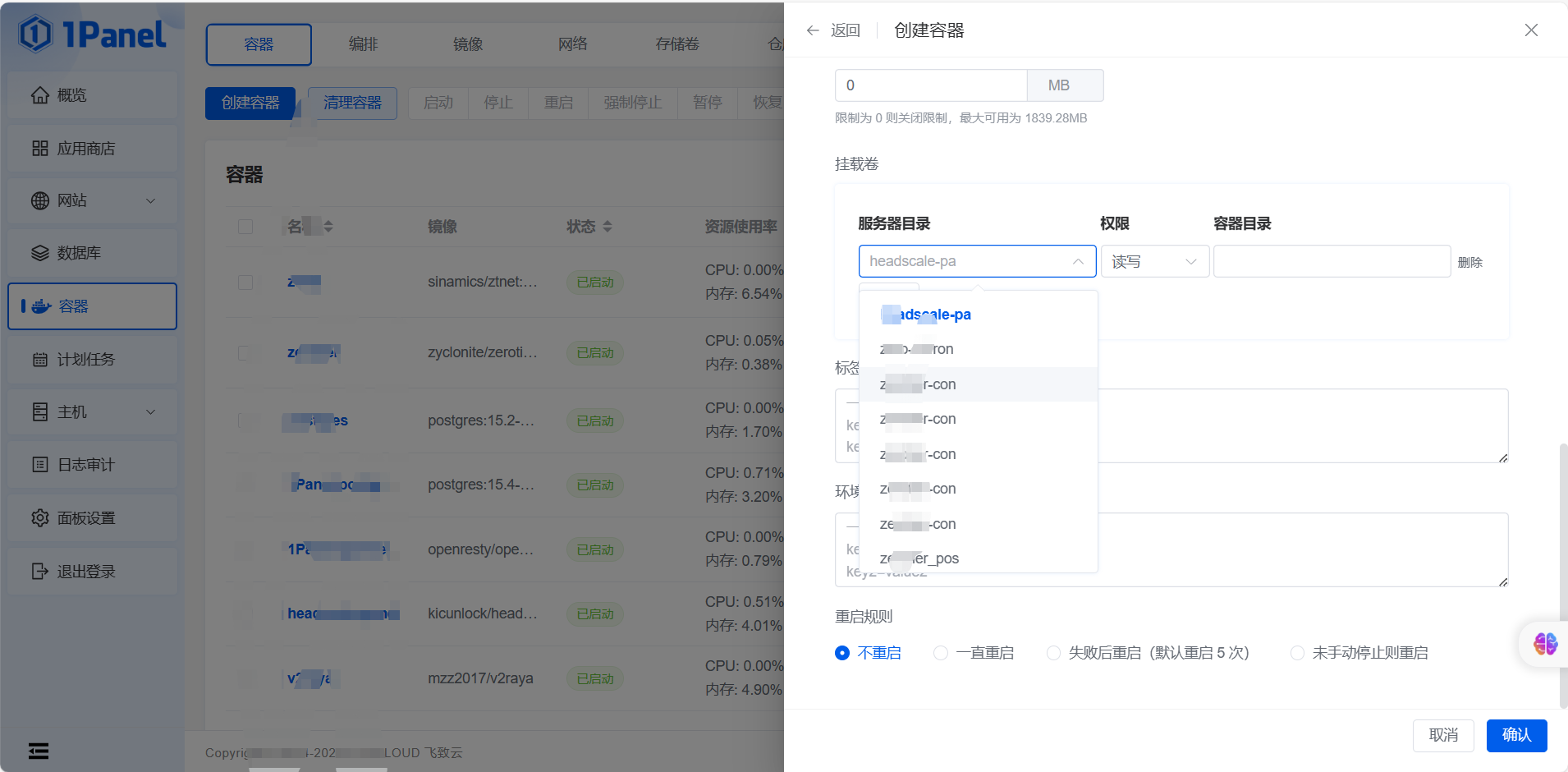Check the select-all checkbox in container list
1568x772 pixels.
(x=245, y=226)
